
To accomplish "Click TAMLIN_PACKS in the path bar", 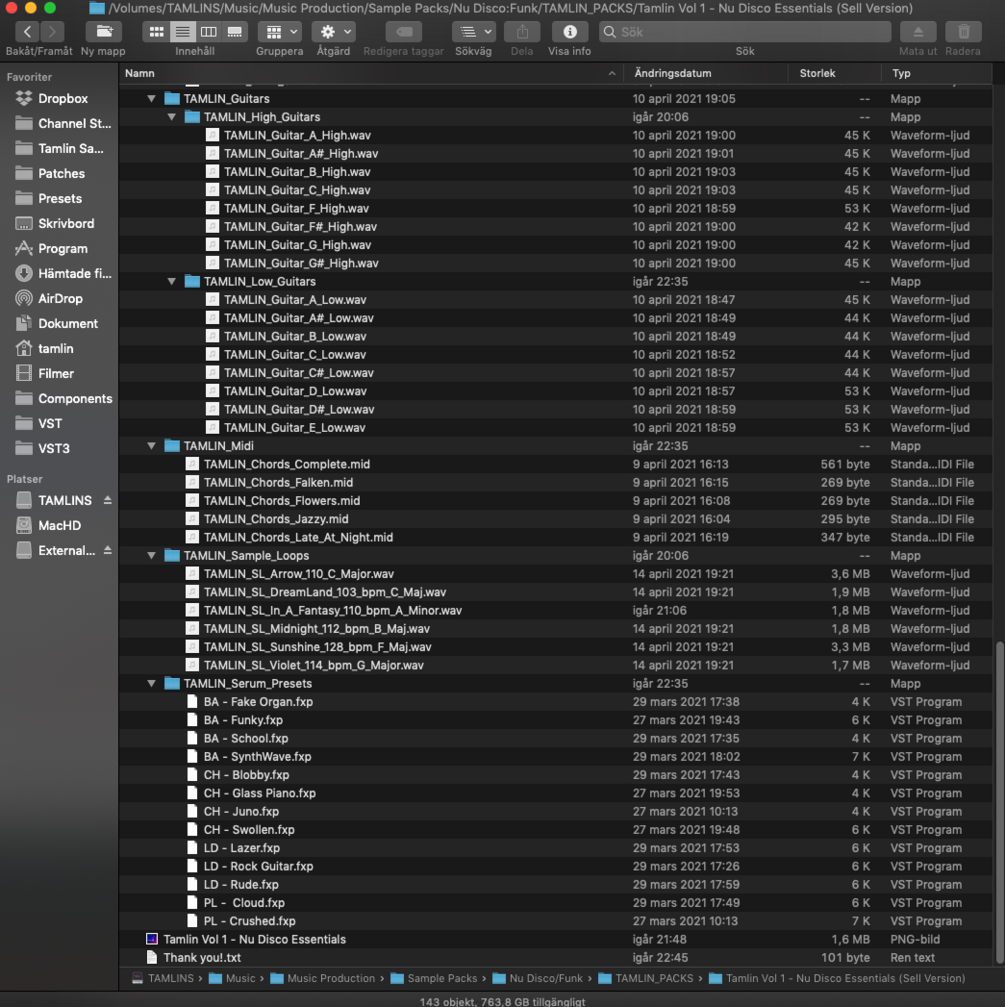I will (646, 978).
